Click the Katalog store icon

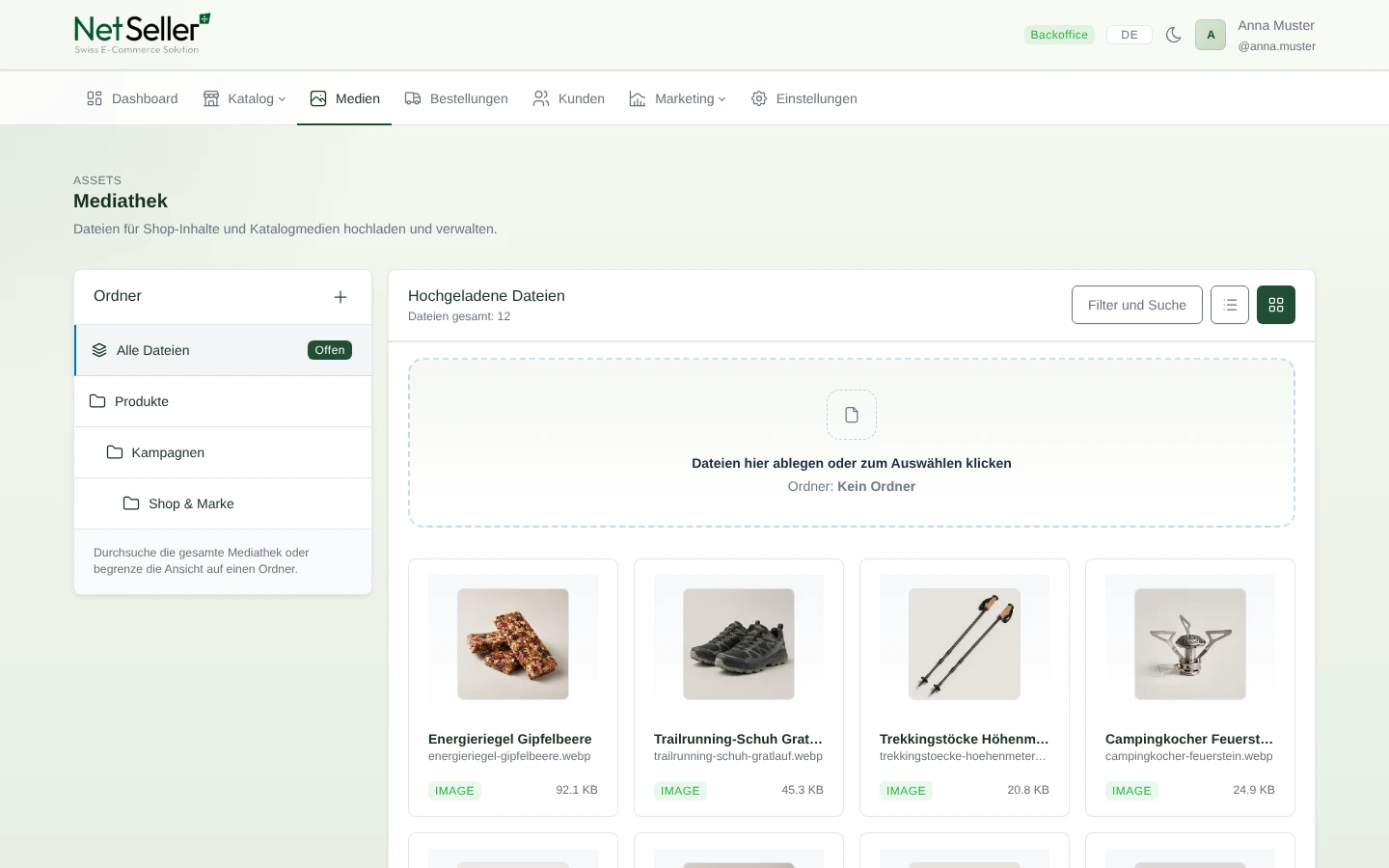coord(211,98)
